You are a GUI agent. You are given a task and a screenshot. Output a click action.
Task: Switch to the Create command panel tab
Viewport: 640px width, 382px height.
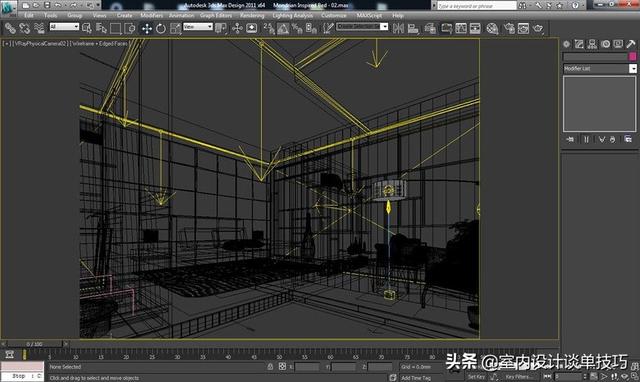(x=566, y=44)
